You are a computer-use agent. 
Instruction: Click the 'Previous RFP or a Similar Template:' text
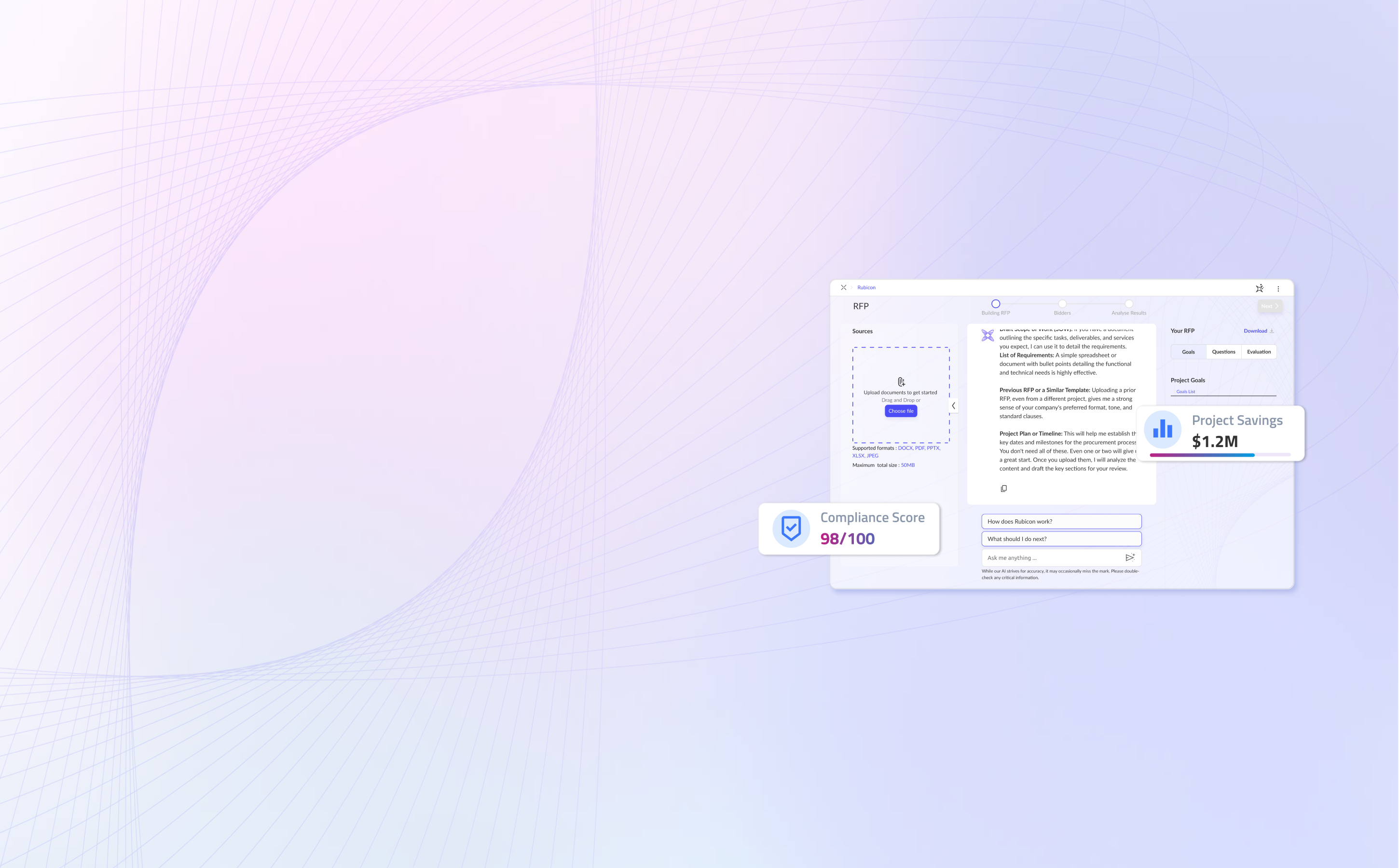(1044, 391)
